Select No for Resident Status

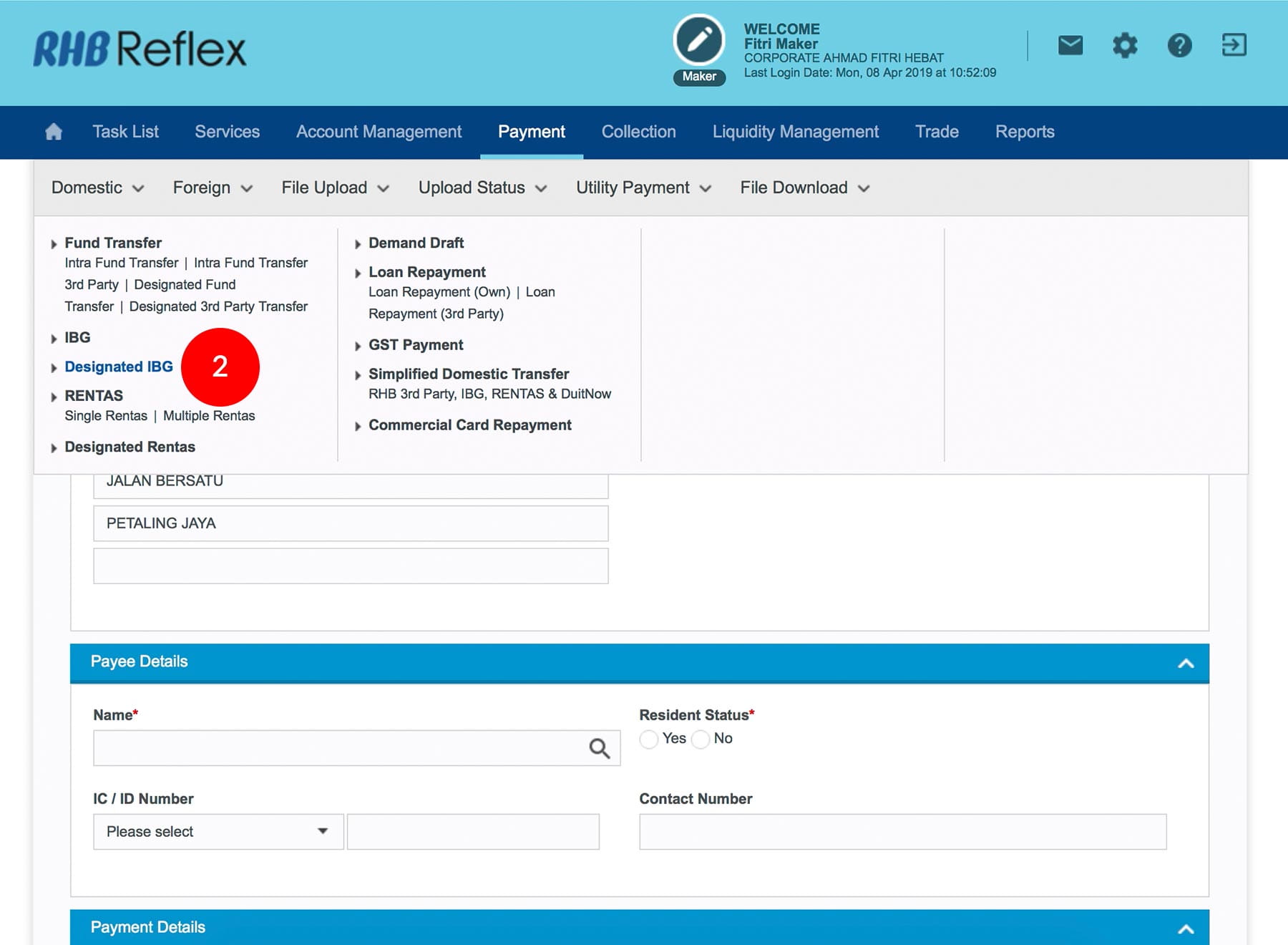click(x=701, y=739)
